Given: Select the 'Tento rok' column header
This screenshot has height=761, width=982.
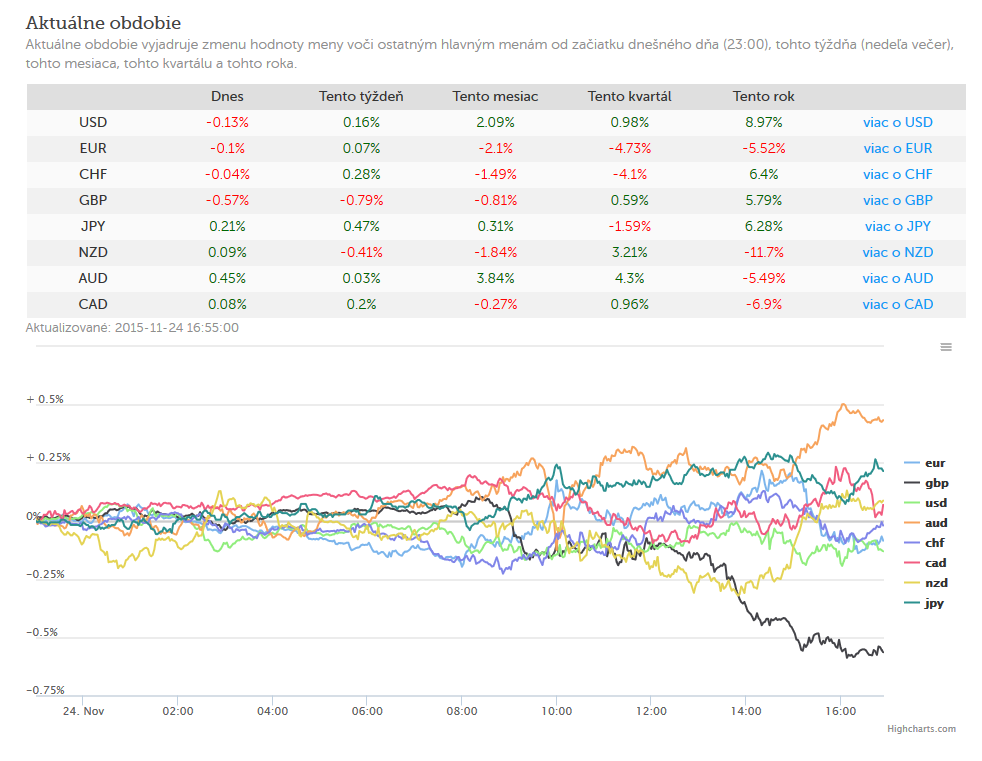Looking at the screenshot, I should pos(763,96).
